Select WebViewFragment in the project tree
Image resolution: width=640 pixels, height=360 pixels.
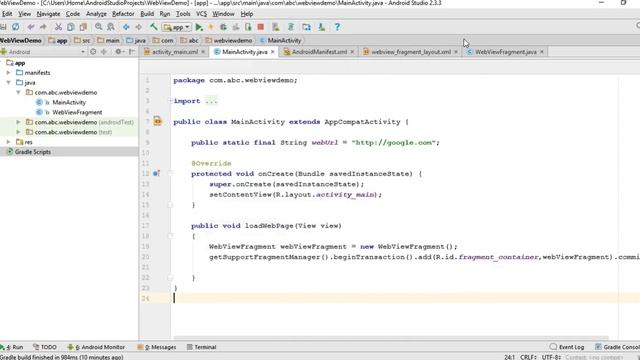coord(77,112)
